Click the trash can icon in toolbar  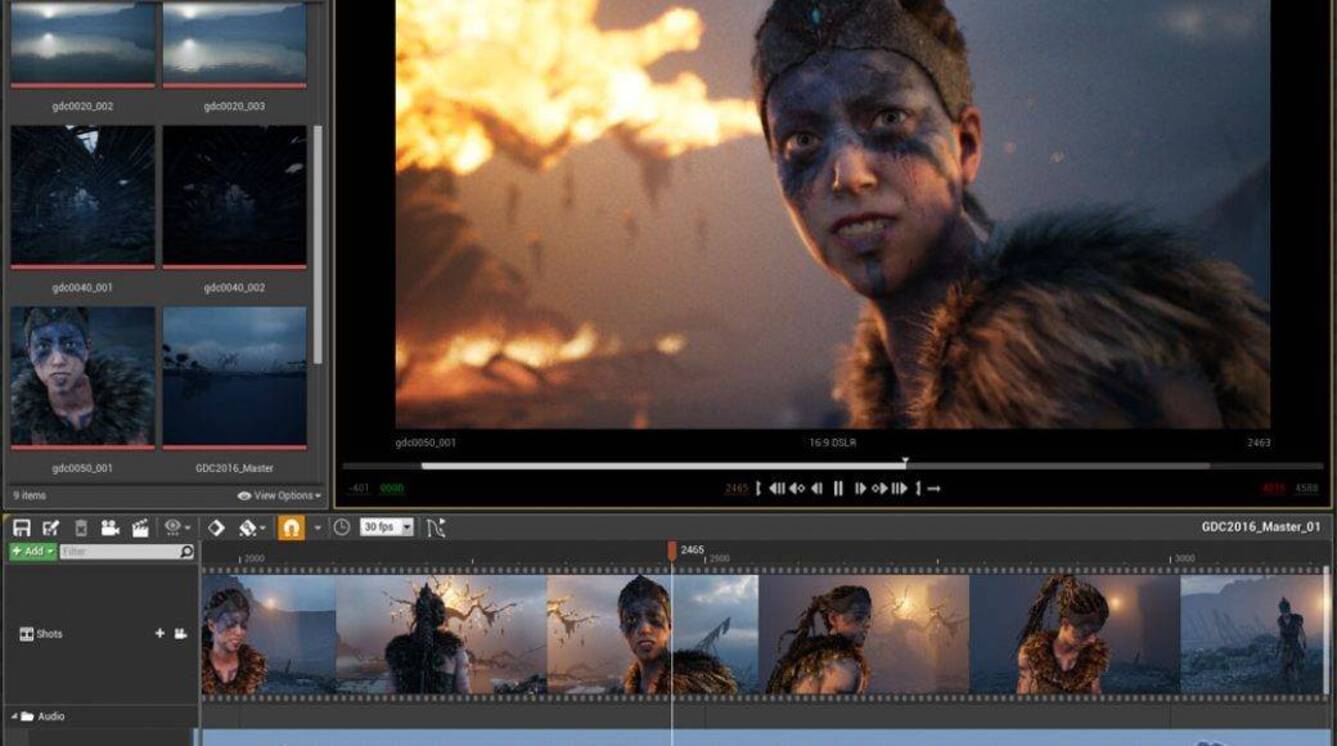[81, 527]
